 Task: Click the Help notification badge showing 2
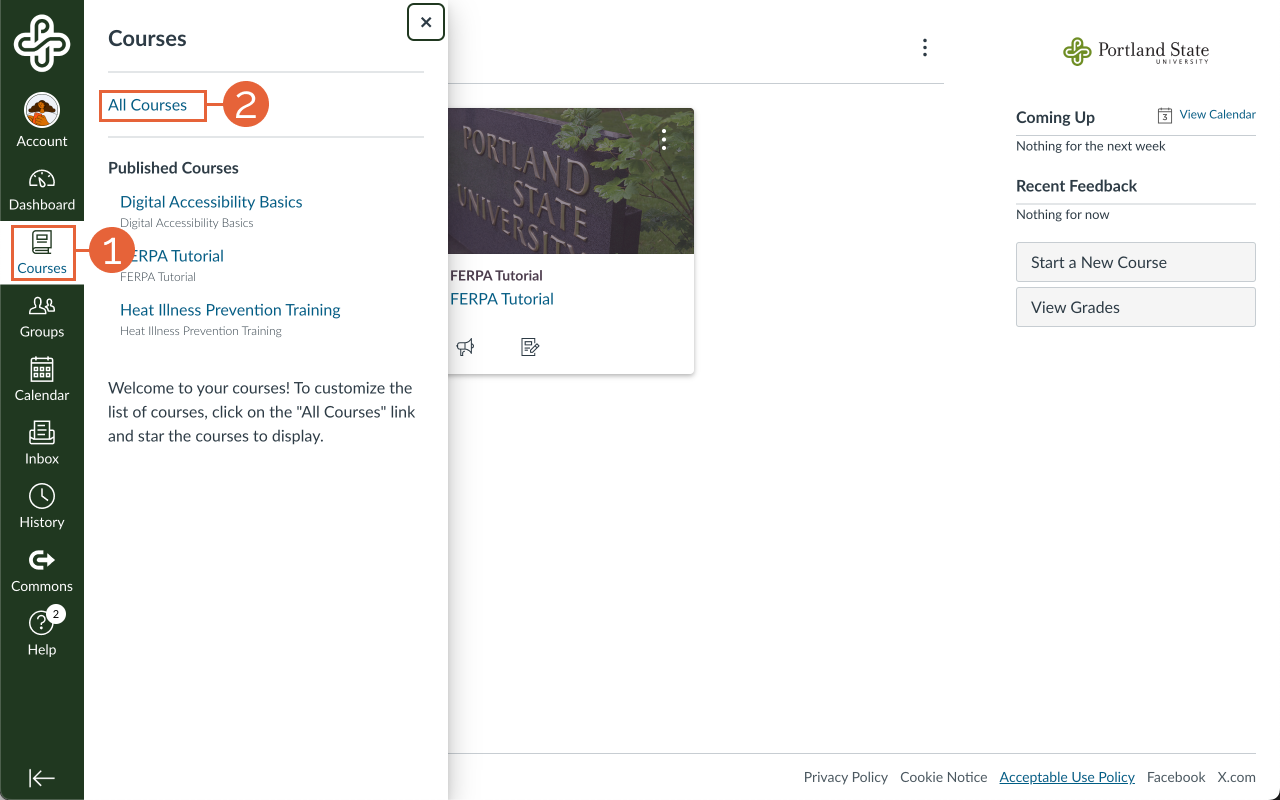pos(56,614)
